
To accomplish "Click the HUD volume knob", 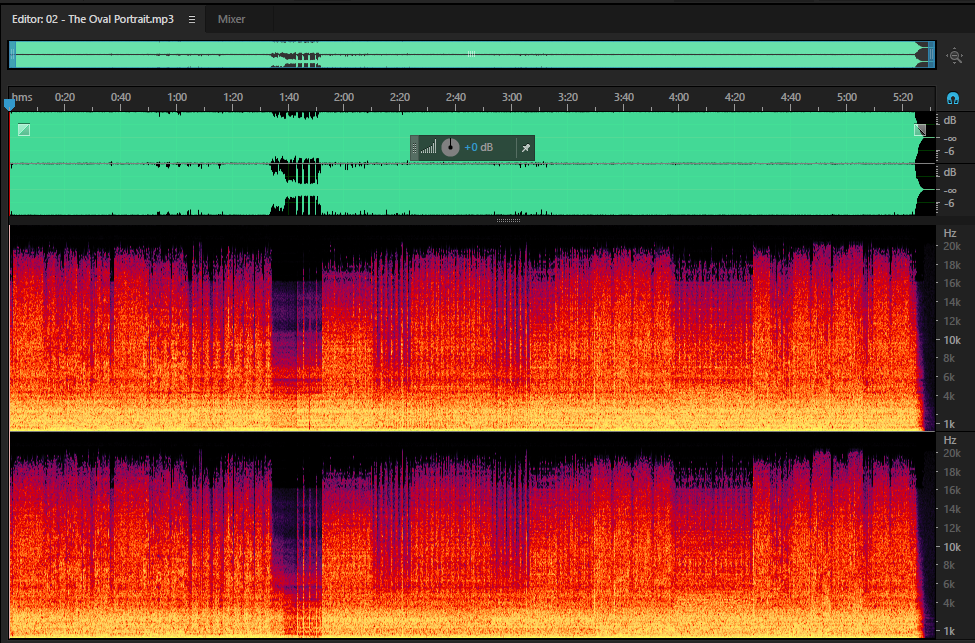I will pos(450,147).
